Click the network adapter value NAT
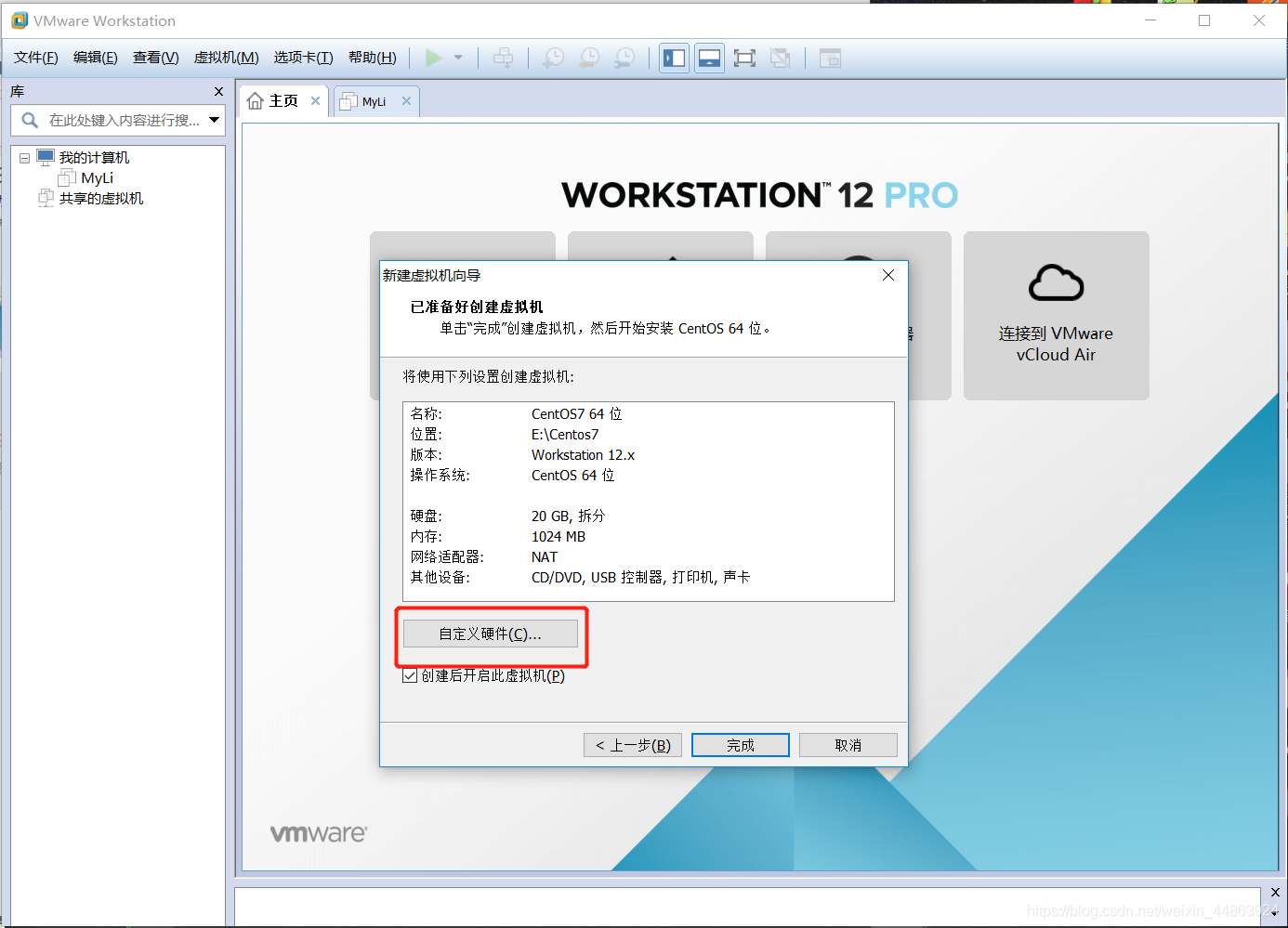The image size is (1288, 928). pyautogui.click(x=545, y=557)
